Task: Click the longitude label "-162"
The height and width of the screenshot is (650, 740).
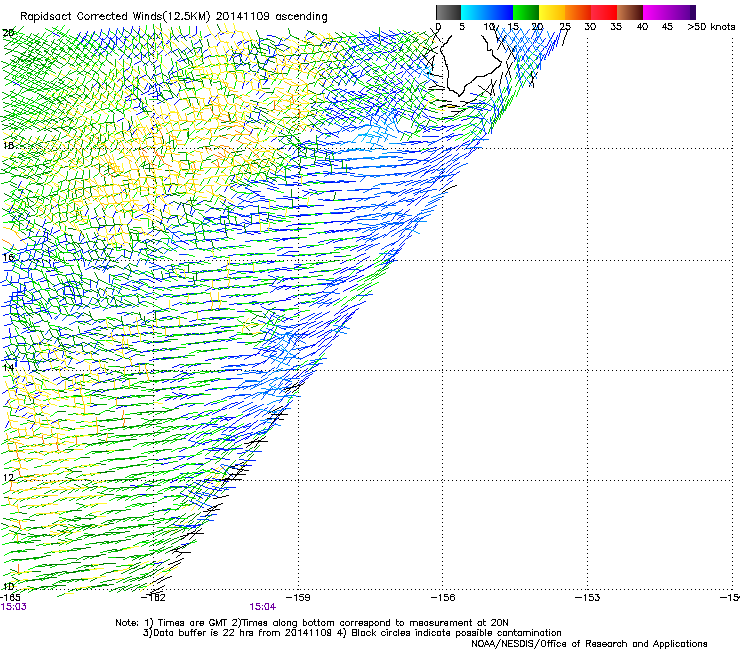Action: [x=153, y=598]
